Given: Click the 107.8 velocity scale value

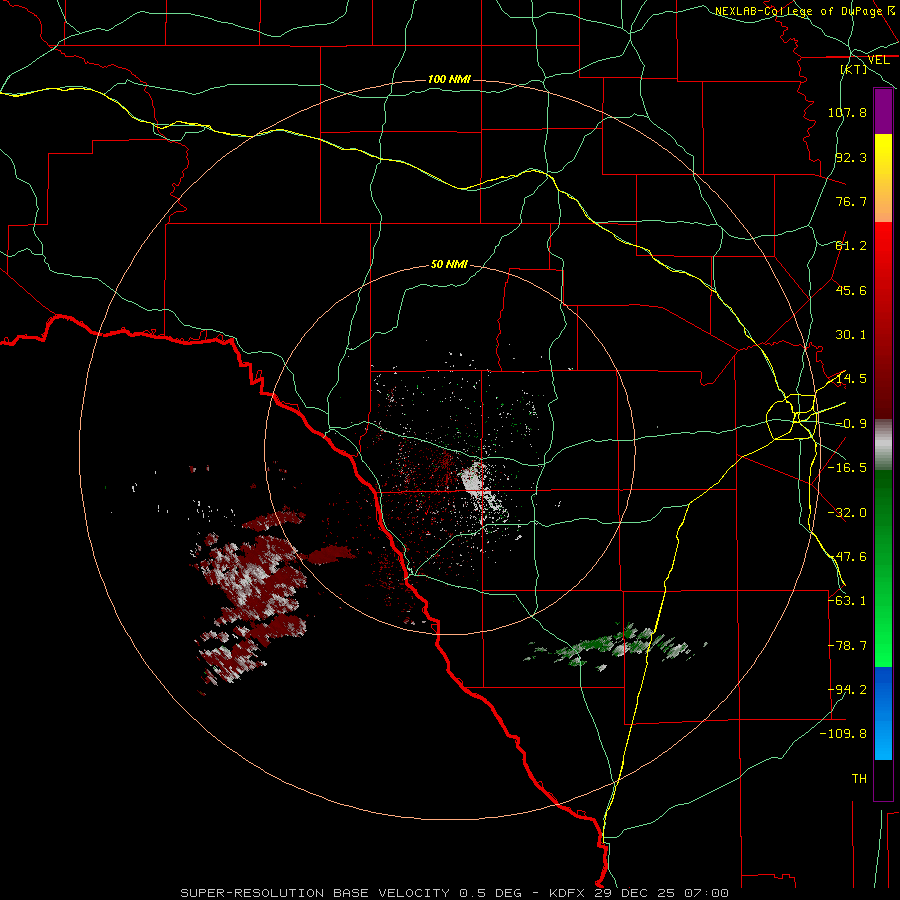Looking at the screenshot, I should (847, 112).
